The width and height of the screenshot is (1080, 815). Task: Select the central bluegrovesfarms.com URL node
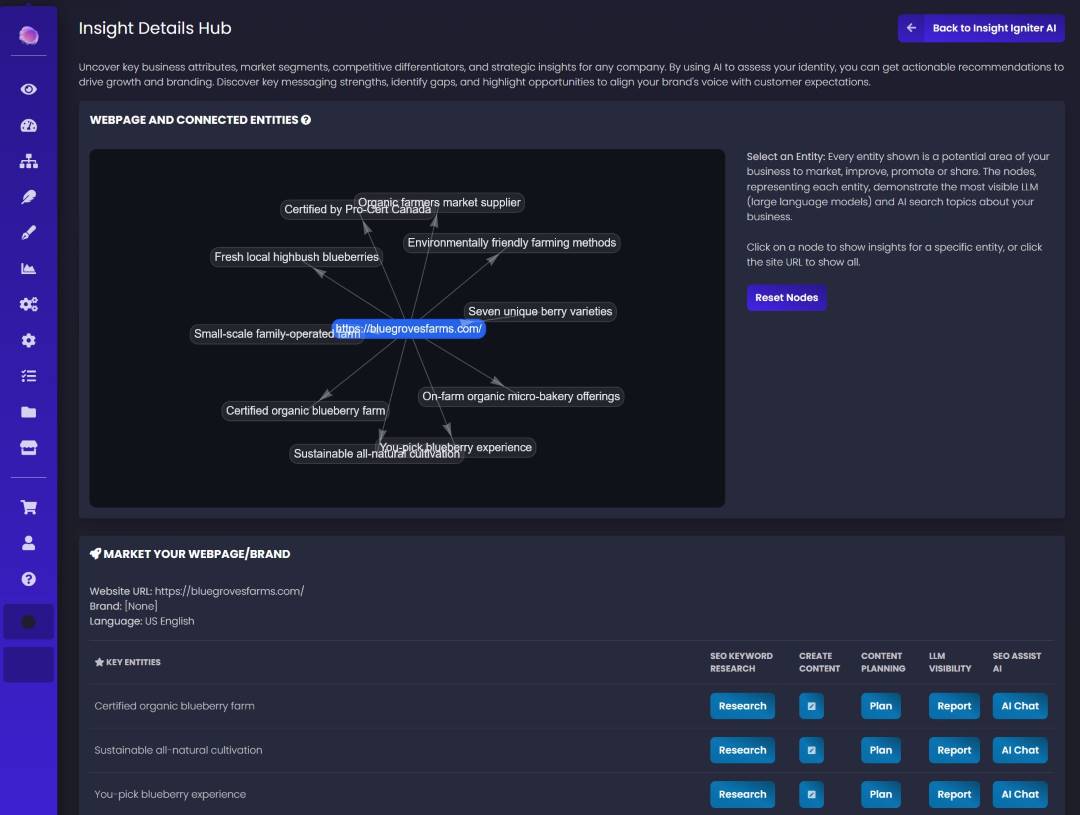pos(409,329)
